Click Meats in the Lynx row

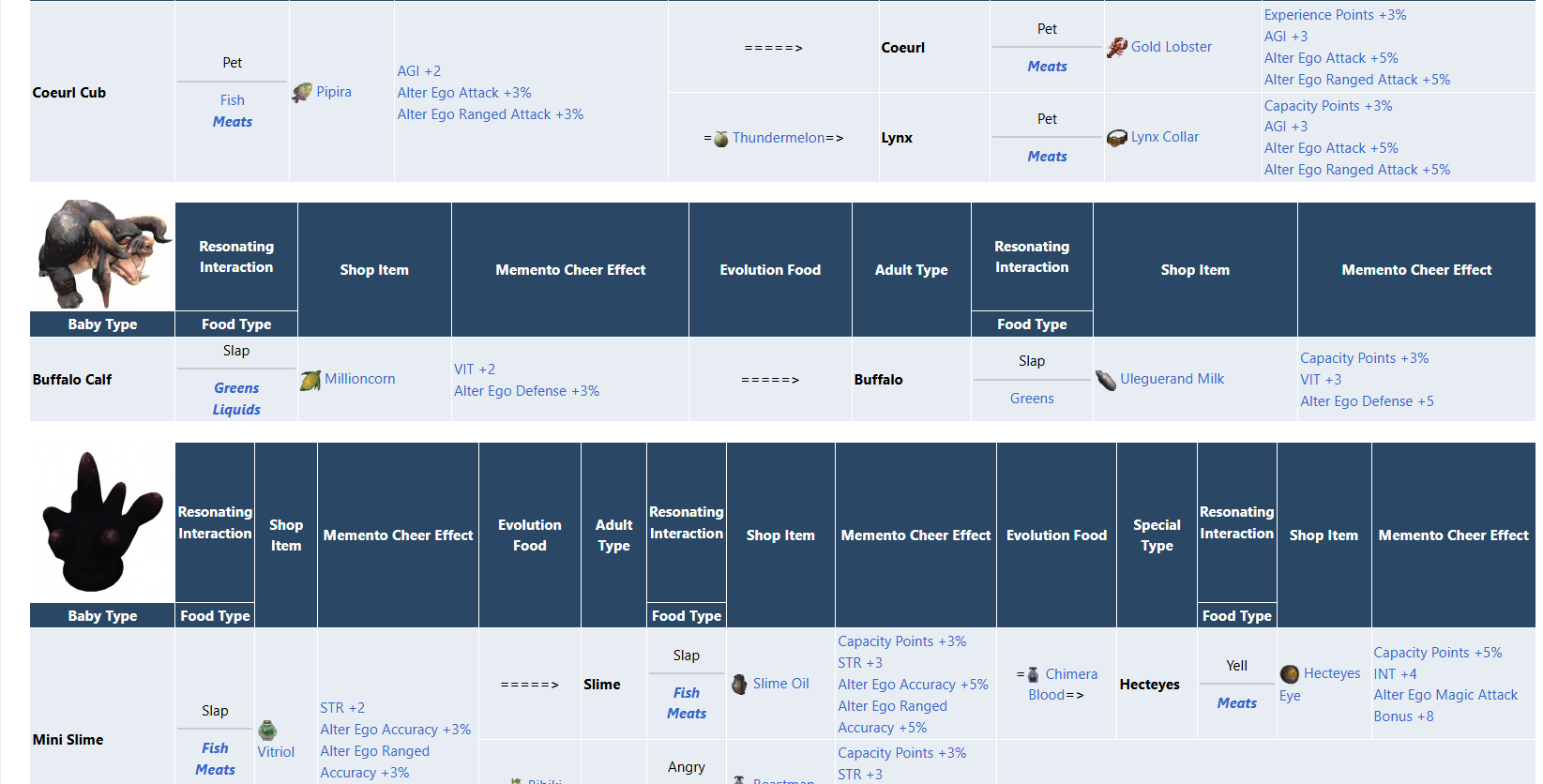tap(1048, 157)
